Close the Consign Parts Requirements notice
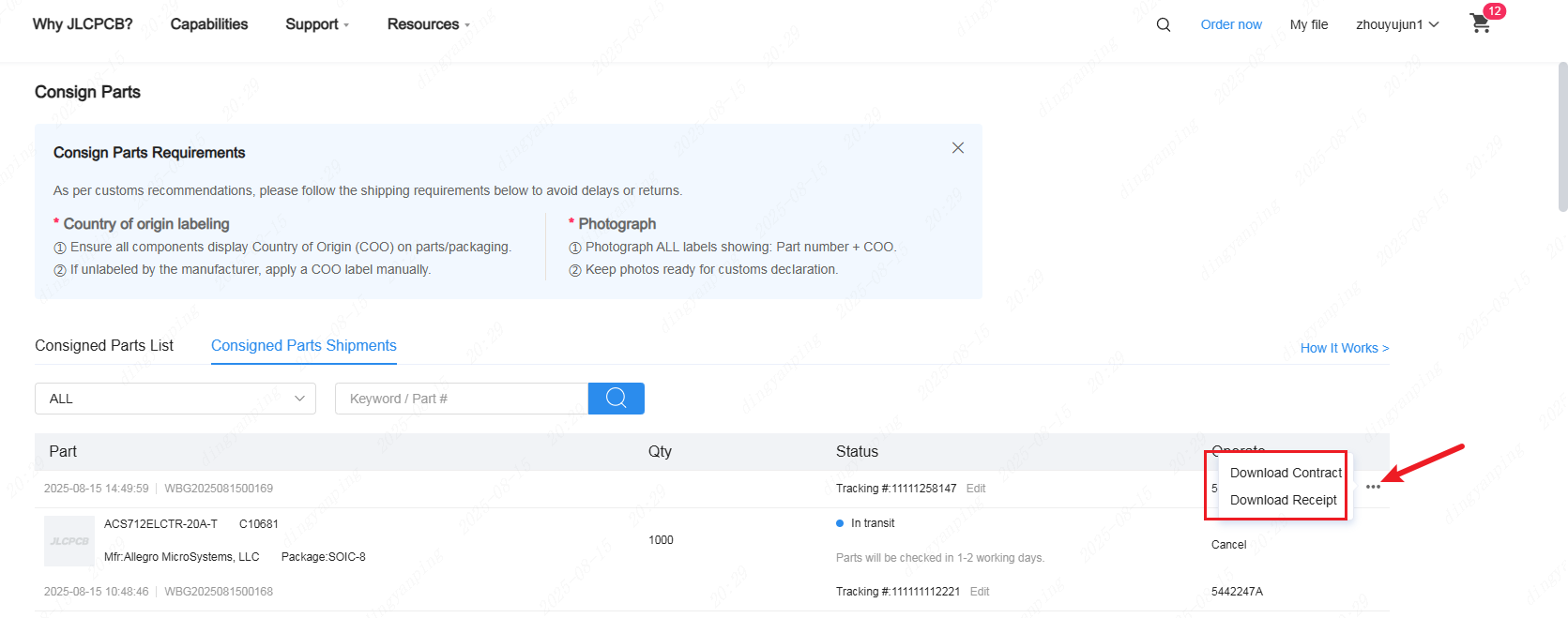Viewport: 1568px width, 618px height. click(x=958, y=148)
